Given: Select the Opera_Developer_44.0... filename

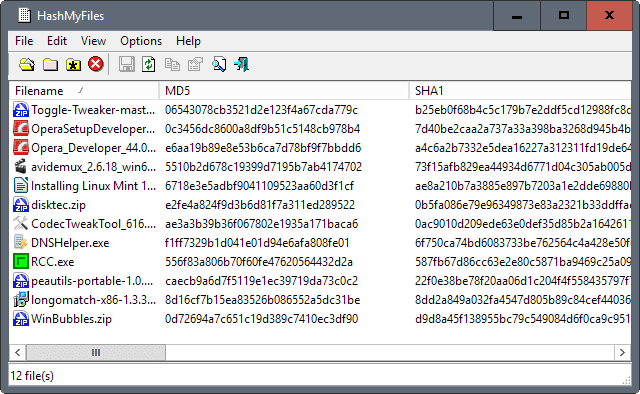Looking at the screenshot, I should pyautogui.click(x=93, y=148).
